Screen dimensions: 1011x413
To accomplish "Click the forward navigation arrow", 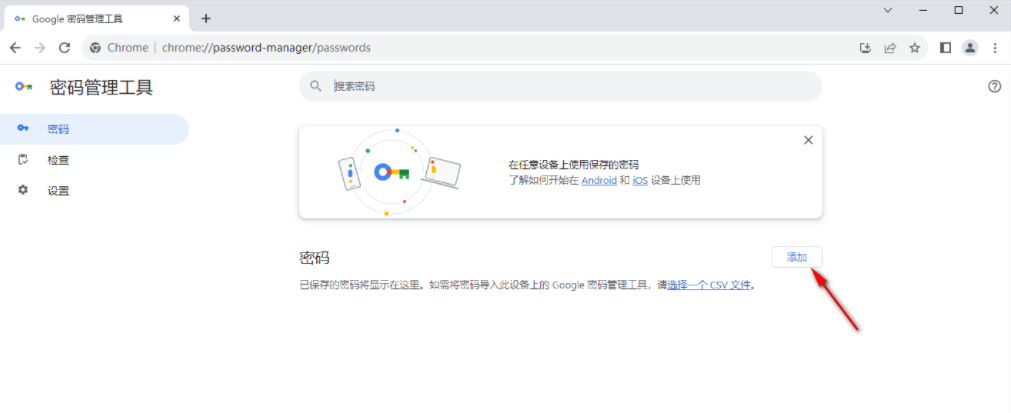I will 40,48.
